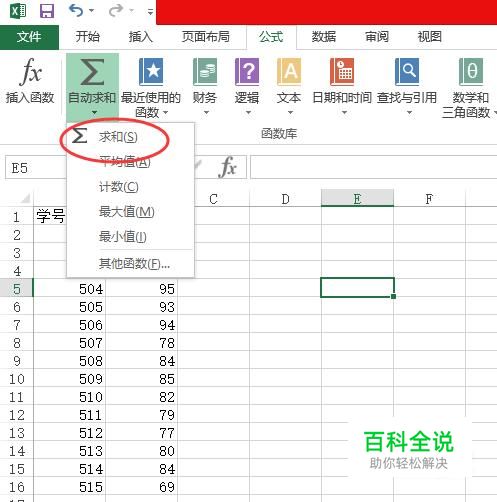Select column C header

click(x=213, y=199)
